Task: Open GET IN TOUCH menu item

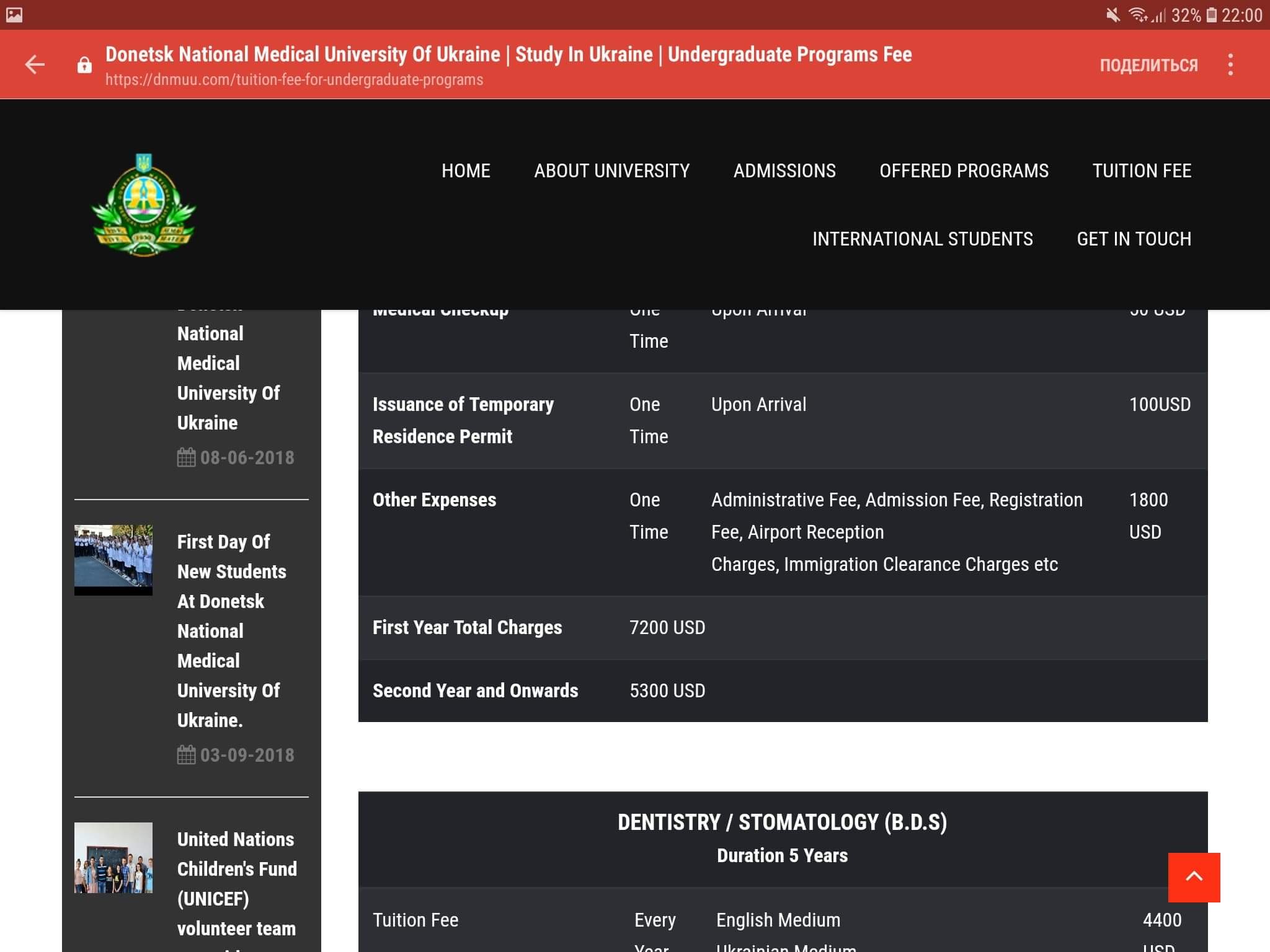Action: 1134,239
